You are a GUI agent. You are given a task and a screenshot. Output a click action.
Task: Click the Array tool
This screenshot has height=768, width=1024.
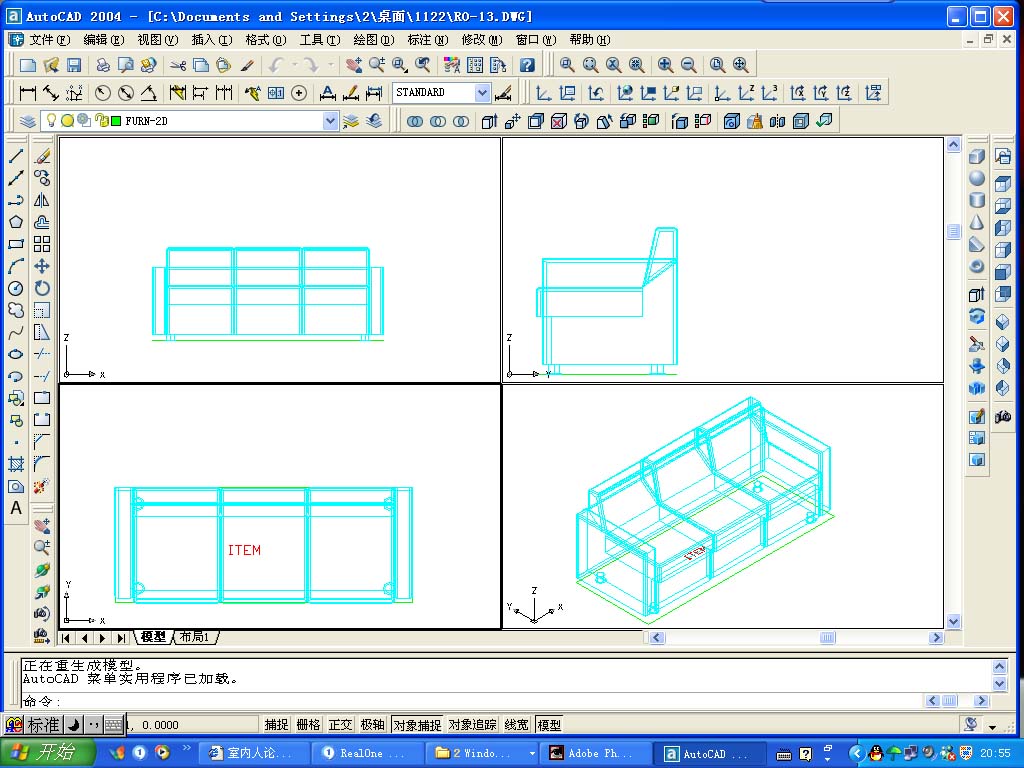click(x=42, y=244)
